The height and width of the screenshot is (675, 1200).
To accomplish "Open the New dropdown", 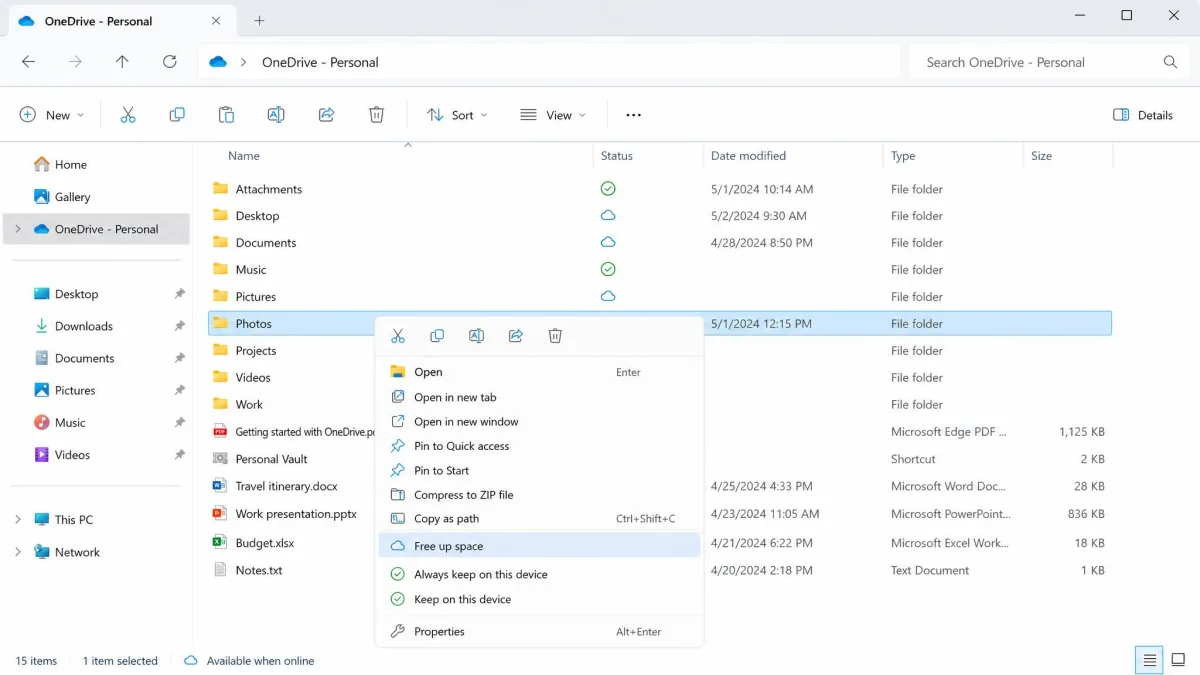I will [52, 115].
